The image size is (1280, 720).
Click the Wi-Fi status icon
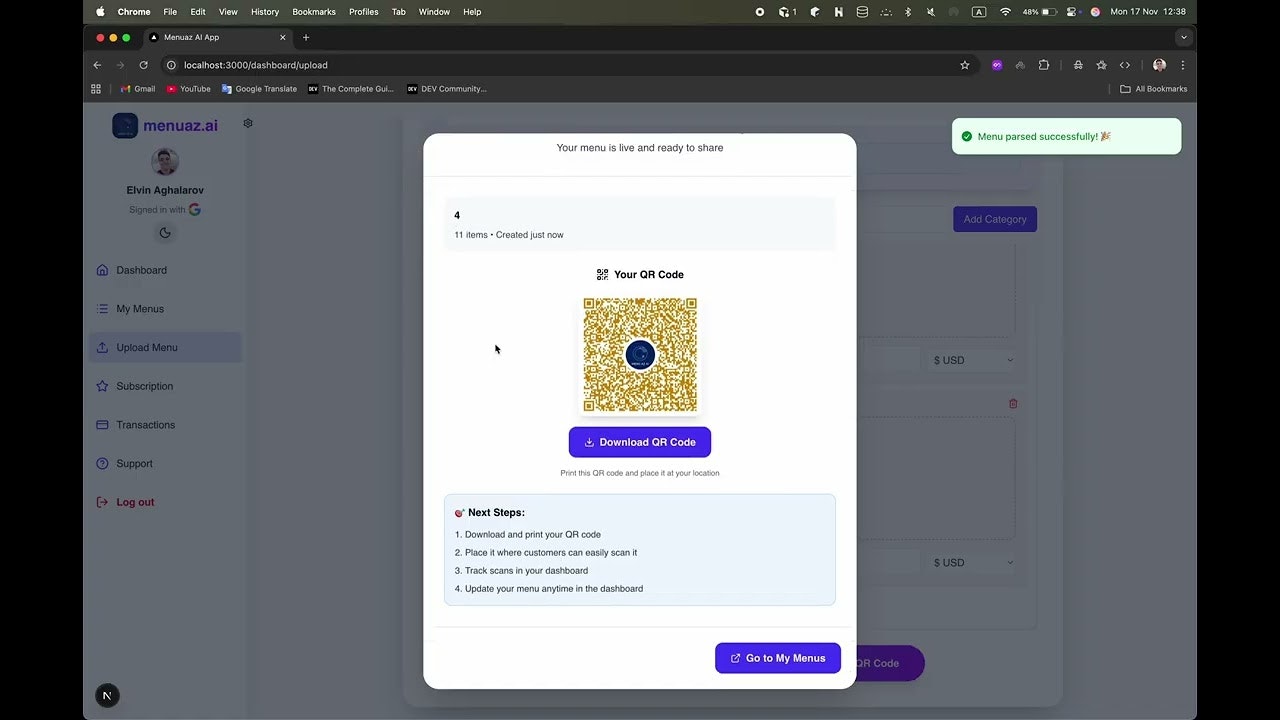tap(1005, 12)
